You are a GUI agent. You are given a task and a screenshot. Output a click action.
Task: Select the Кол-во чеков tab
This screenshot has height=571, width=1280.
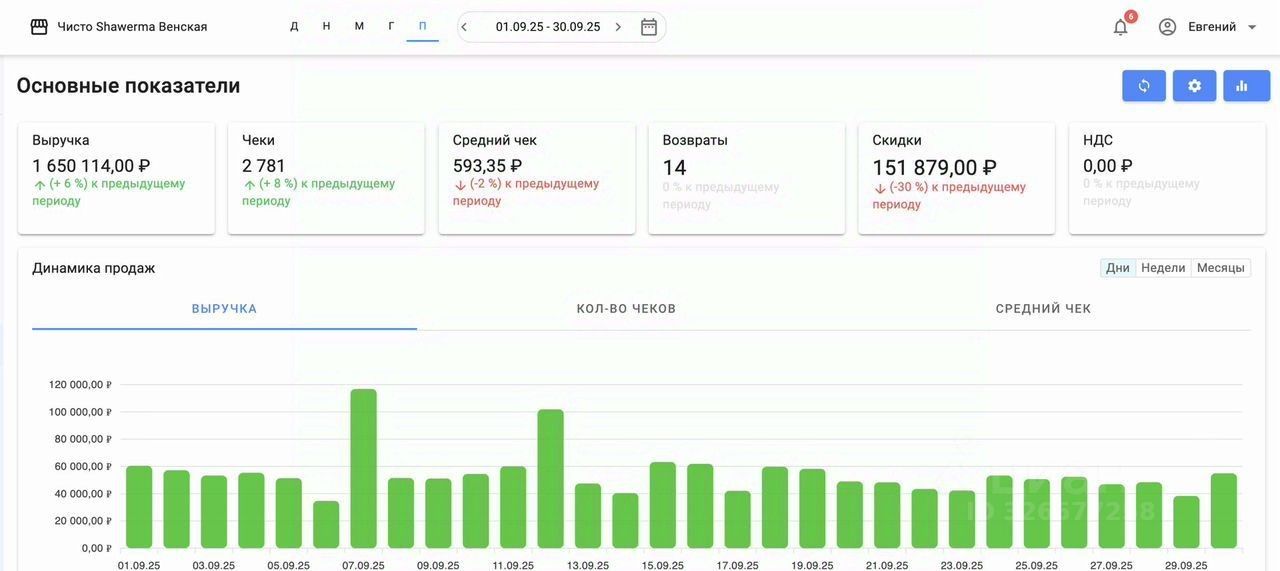coord(626,309)
